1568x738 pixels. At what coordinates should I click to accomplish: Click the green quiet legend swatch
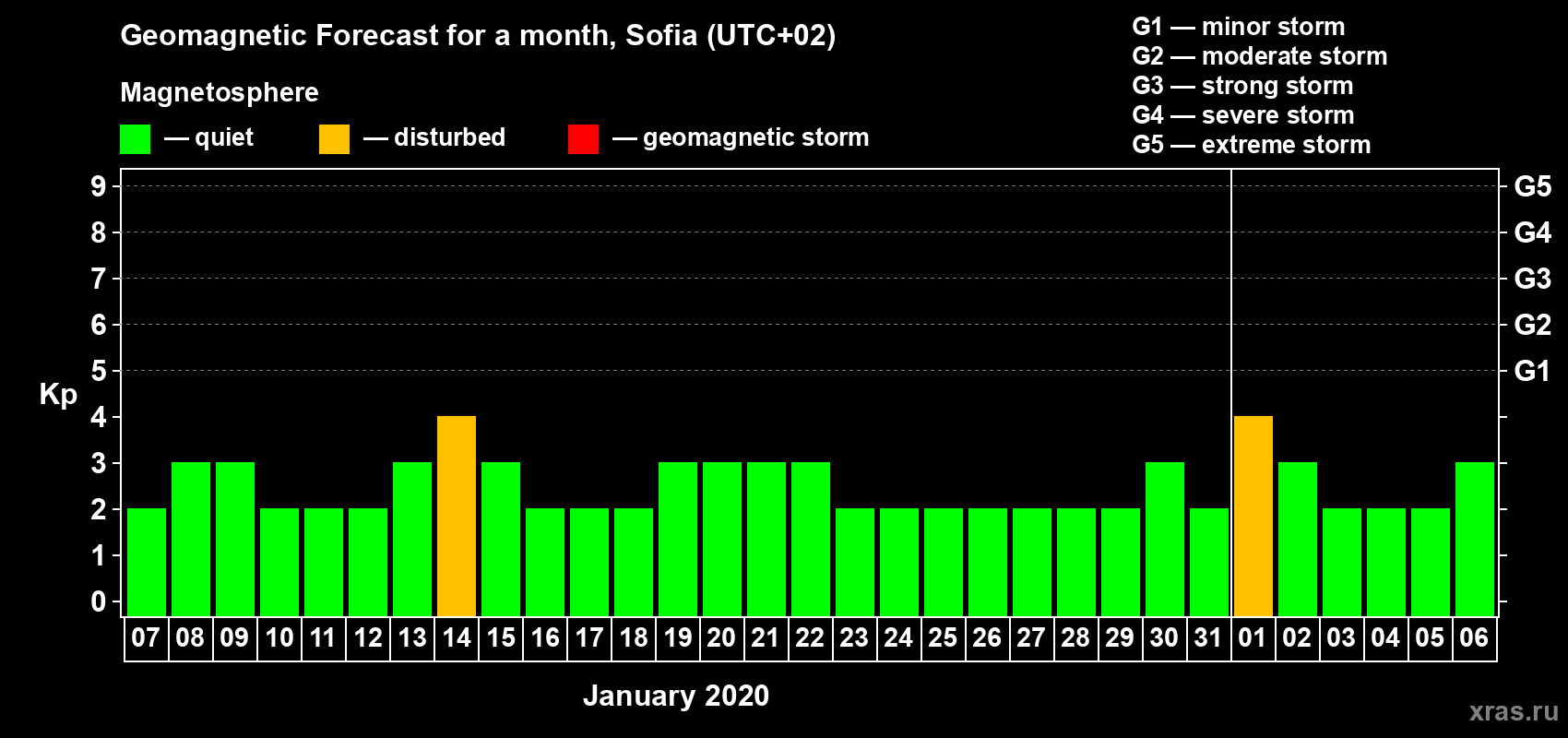tap(135, 139)
